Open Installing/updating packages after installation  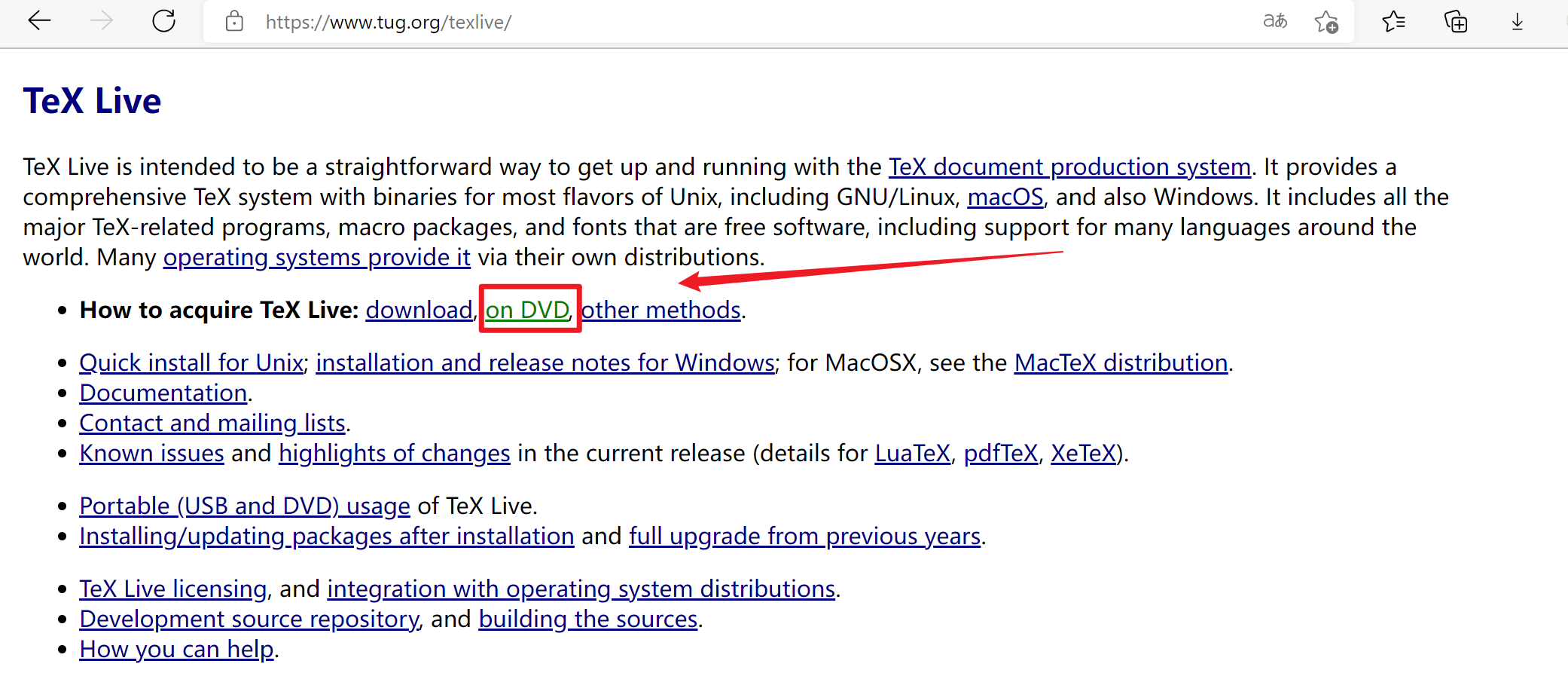point(327,536)
